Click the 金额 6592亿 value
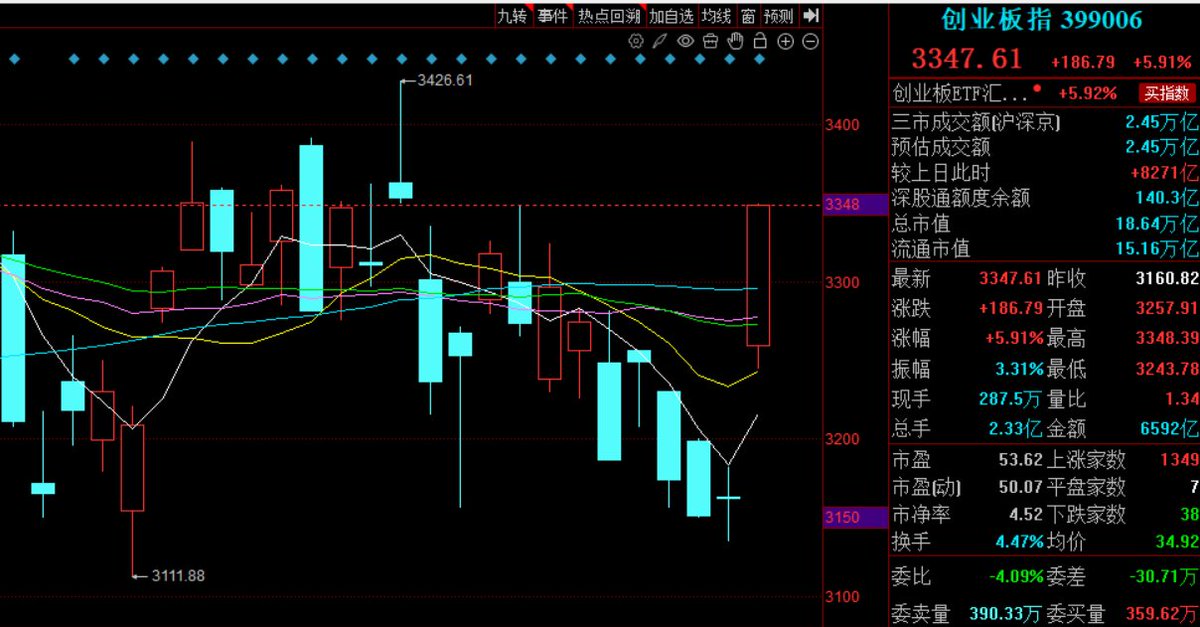Image resolution: width=1200 pixels, height=627 pixels. 1169,429
